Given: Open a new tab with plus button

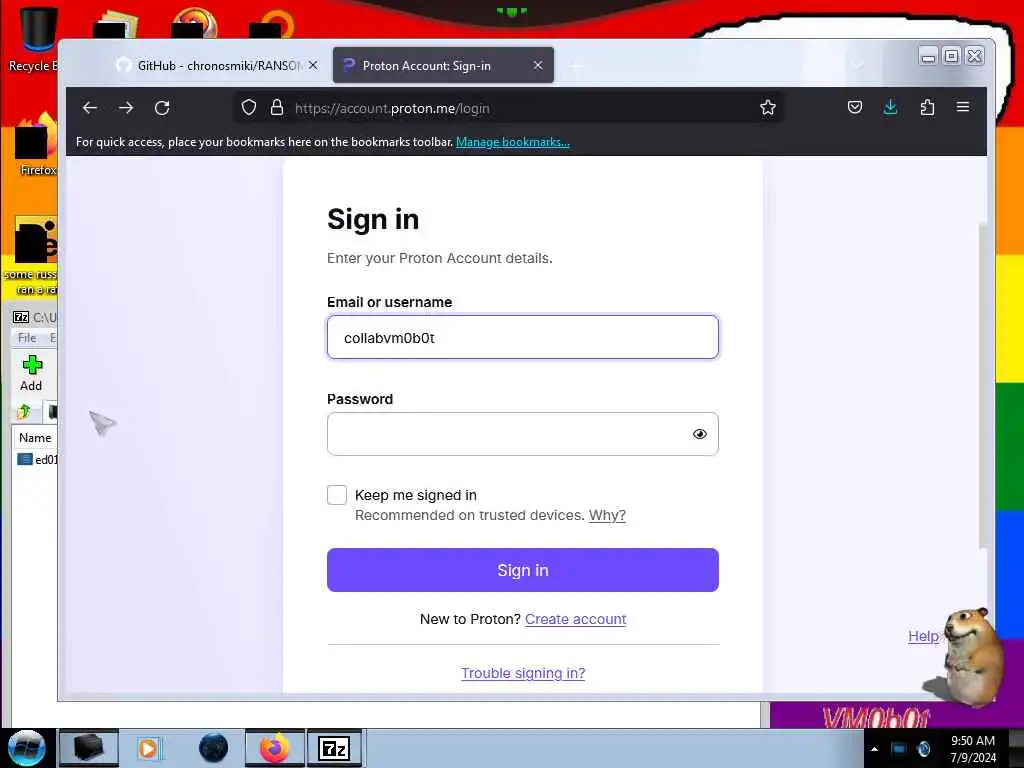Looking at the screenshot, I should 576,66.
